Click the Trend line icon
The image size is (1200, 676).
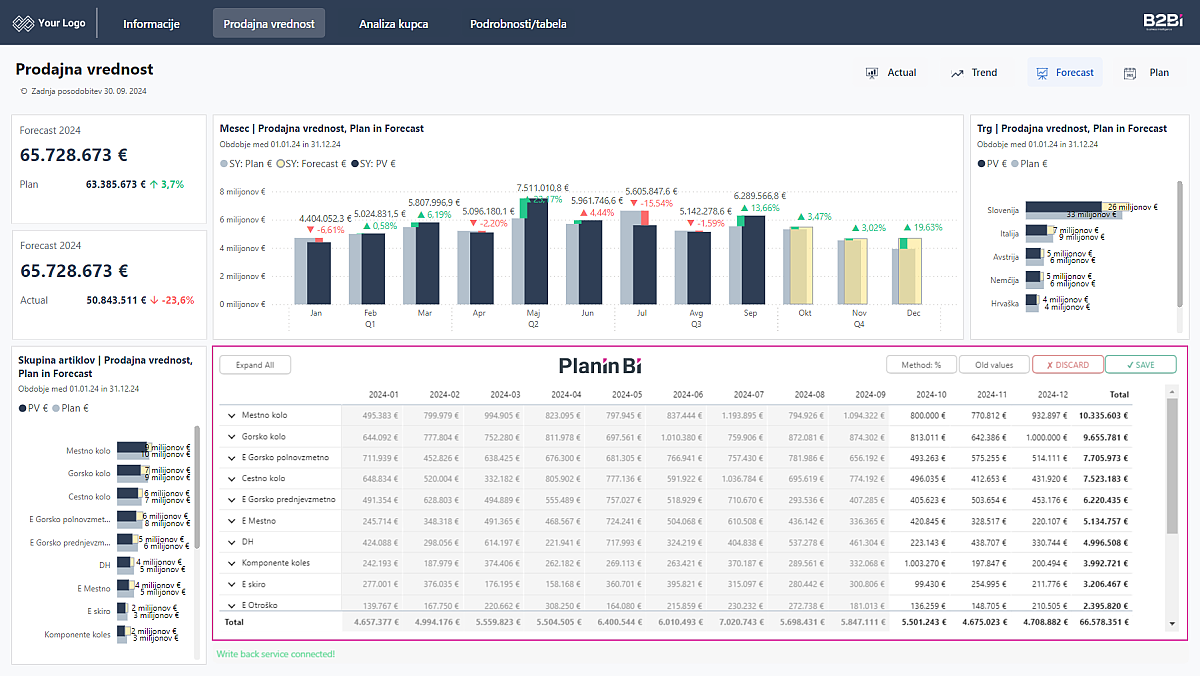[x=957, y=73]
